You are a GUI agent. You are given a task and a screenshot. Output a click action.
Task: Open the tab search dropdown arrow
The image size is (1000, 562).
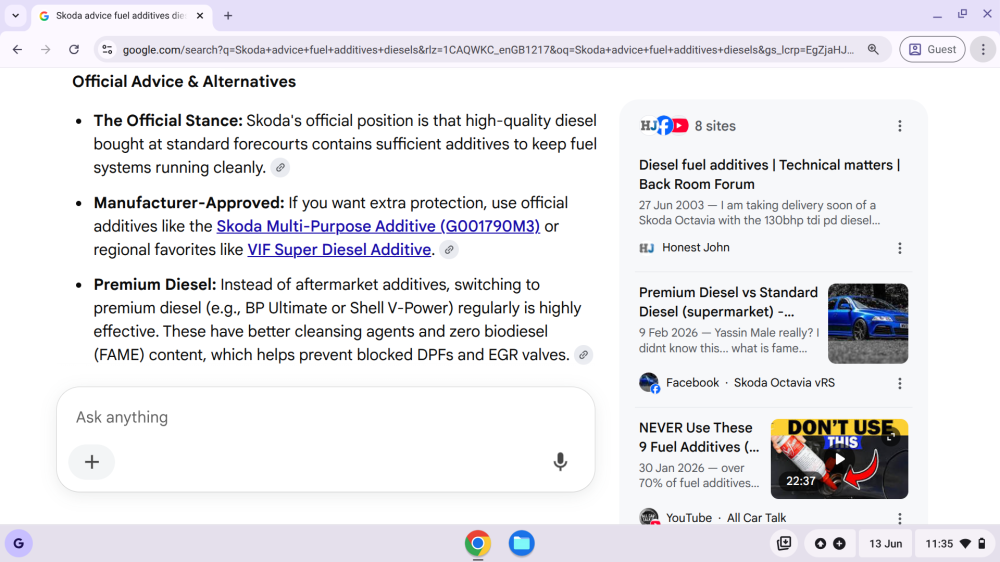15,15
